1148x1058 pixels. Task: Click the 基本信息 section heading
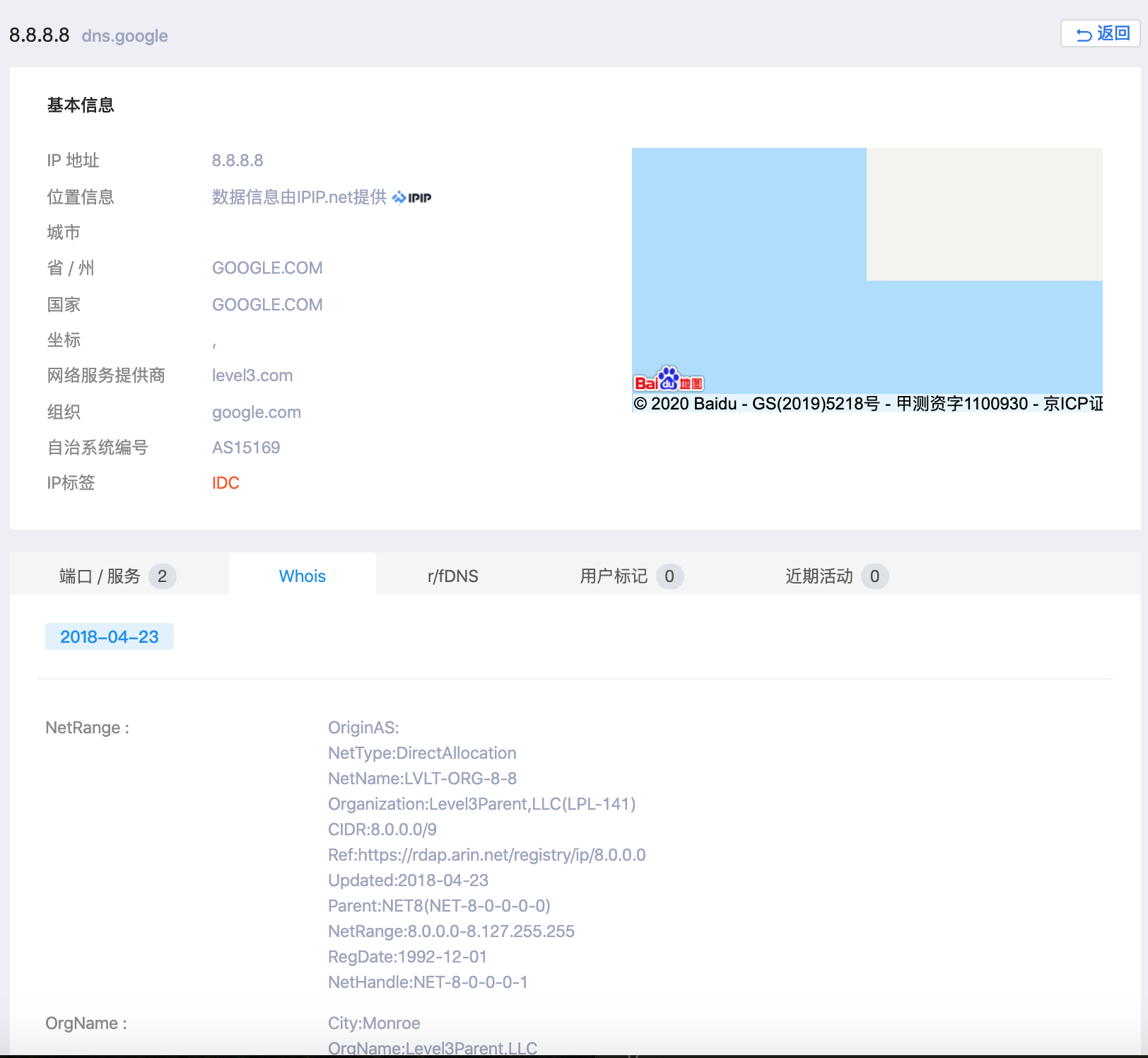[81, 105]
